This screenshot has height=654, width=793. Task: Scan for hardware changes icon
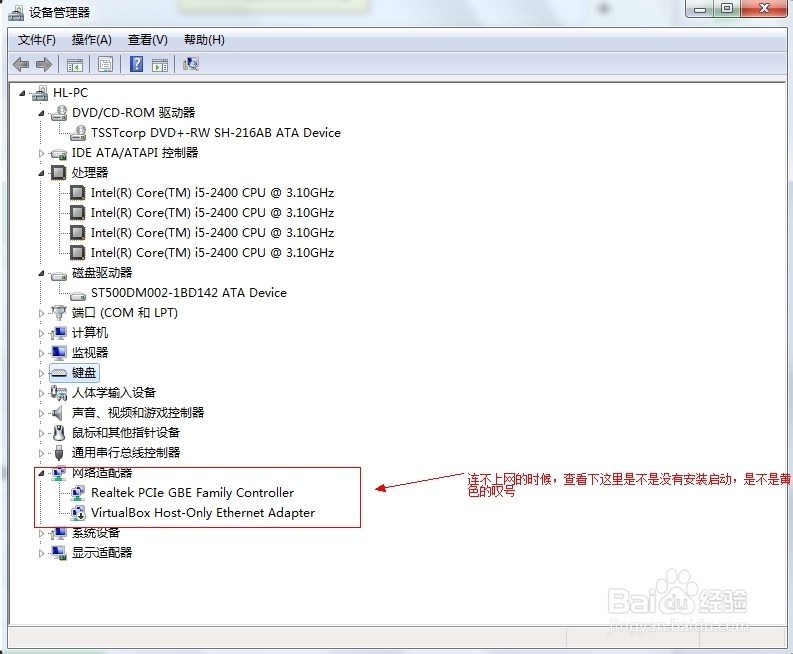click(191, 64)
